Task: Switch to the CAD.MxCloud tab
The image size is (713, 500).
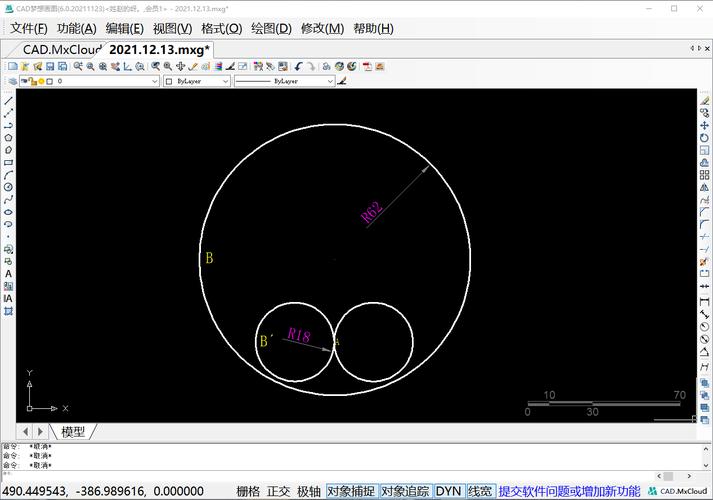Action: (x=62, y=50)
